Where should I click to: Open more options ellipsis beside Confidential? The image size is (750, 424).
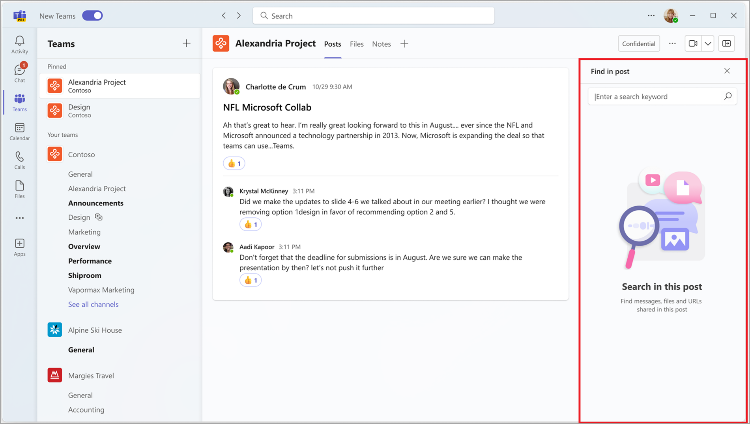point(672,44)
